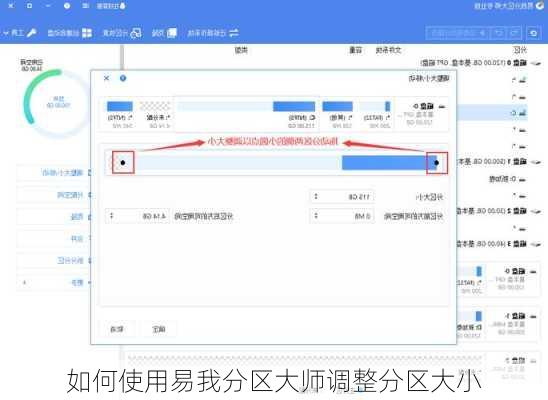Select 磁盘 3 (40.00 GB) row in list

click(x=500, y=244)
